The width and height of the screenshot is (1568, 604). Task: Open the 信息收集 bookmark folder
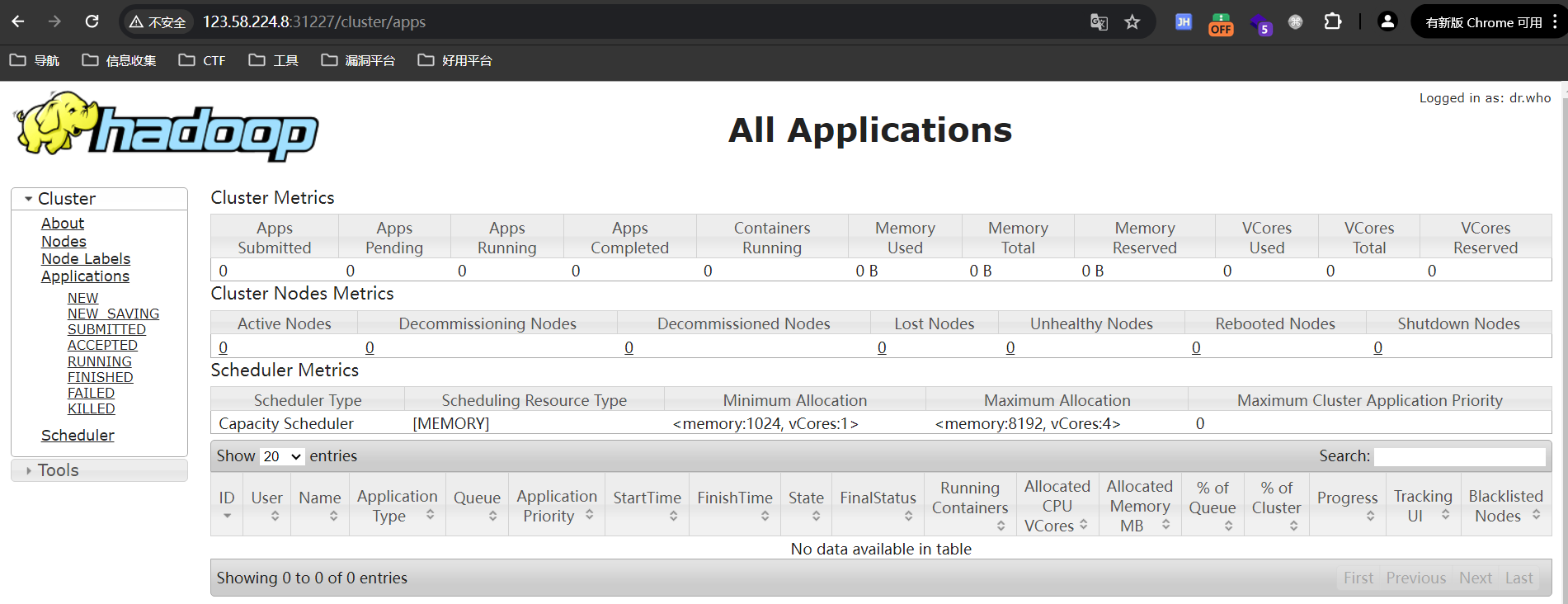(x=119, y=60)
